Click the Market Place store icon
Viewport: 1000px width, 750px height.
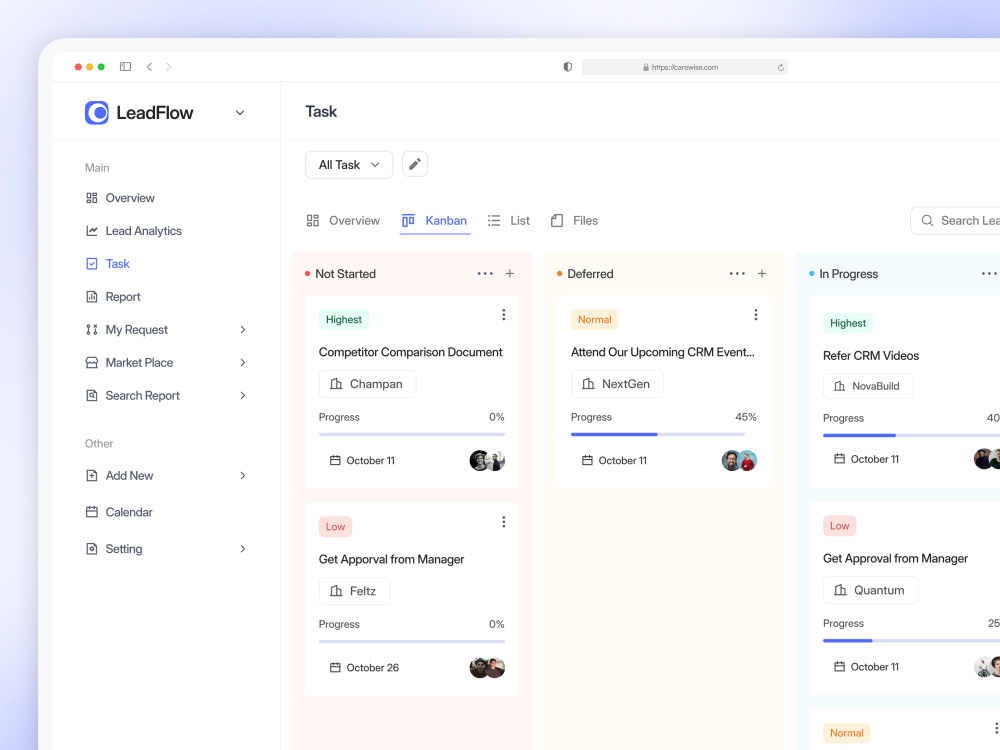[x=92, y=363]
